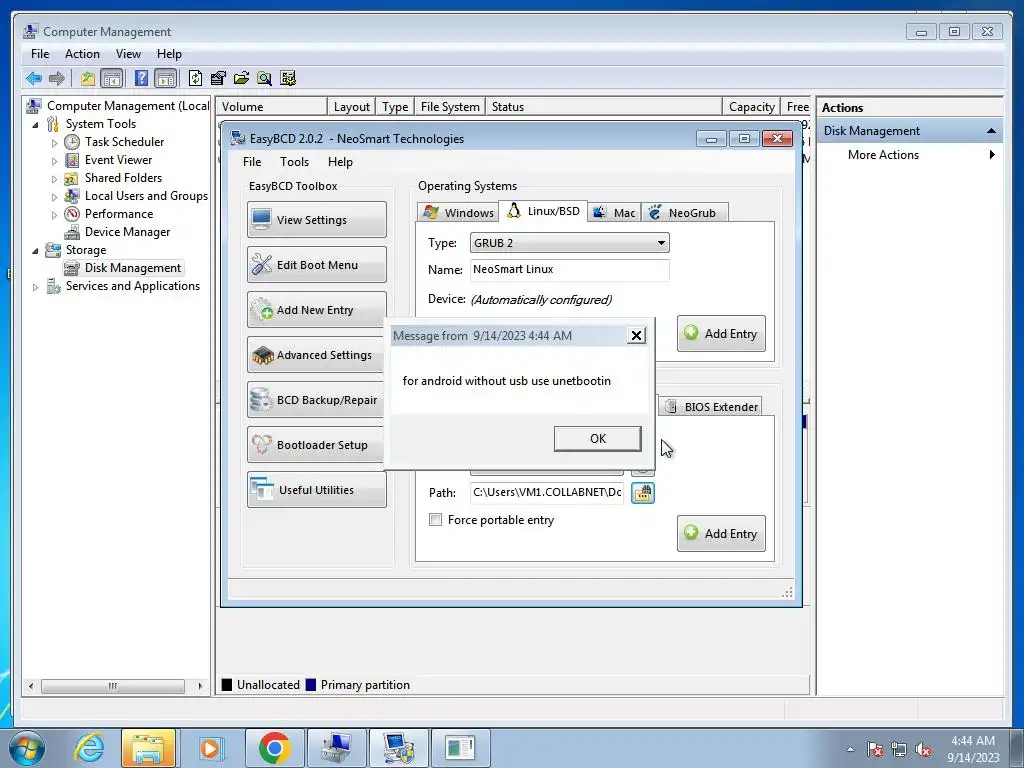This screenshot has height=768, width=1024.
Task: Expand the Event Viewer node
Action: (54, 161)
